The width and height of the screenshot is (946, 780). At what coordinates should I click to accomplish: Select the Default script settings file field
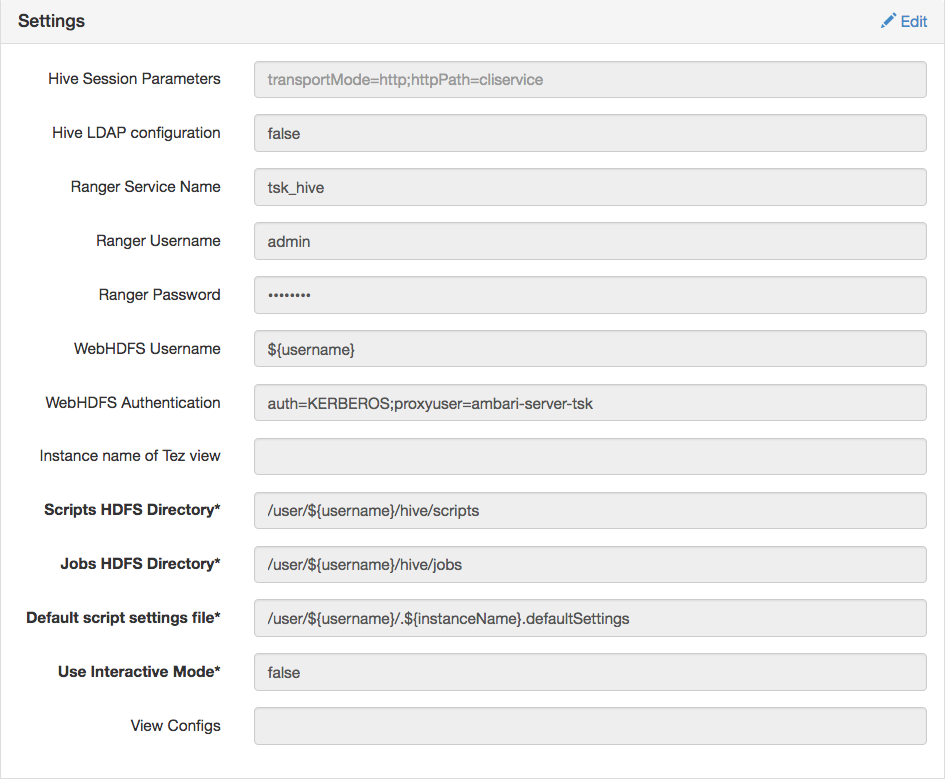[590, 617]
